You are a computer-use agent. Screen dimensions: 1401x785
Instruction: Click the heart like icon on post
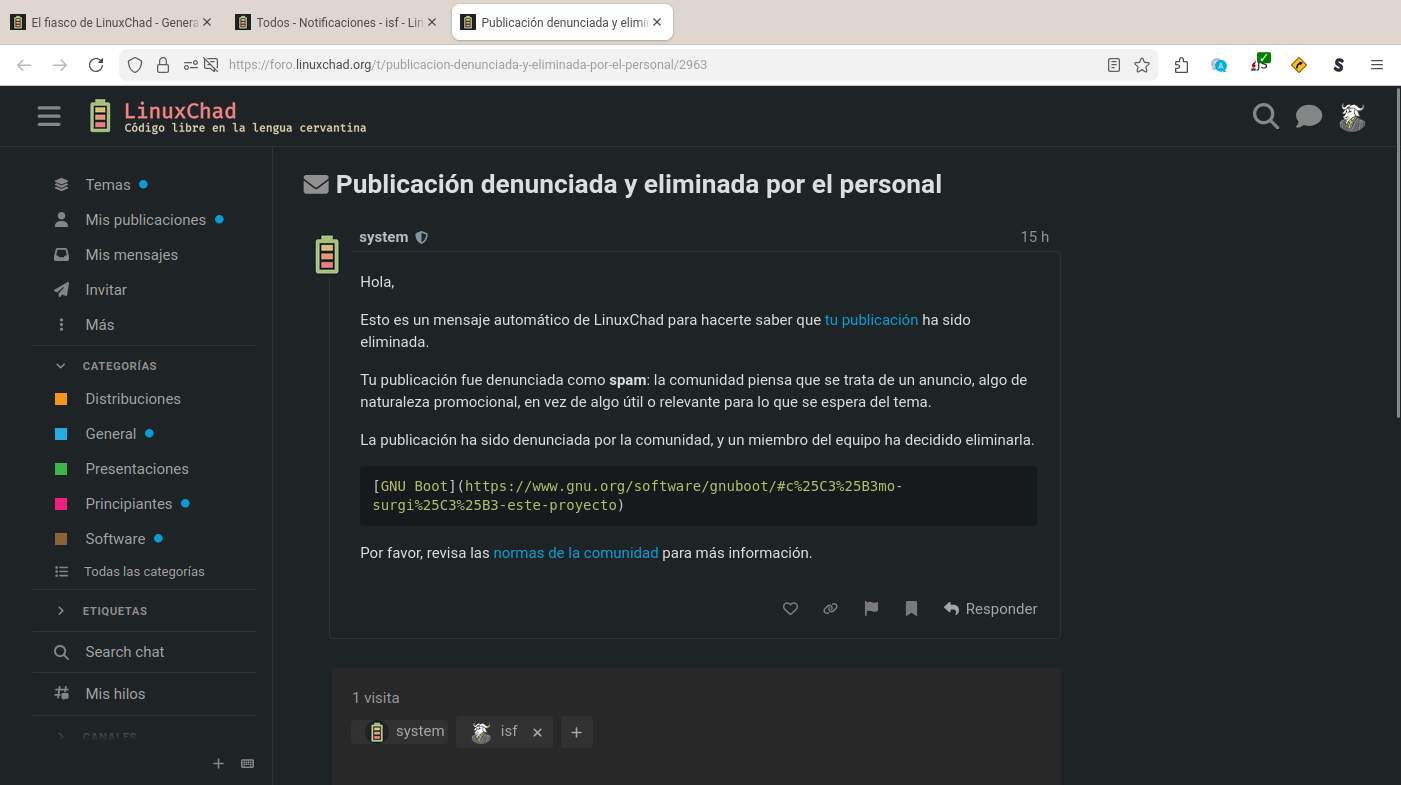[x=790, y=609]
